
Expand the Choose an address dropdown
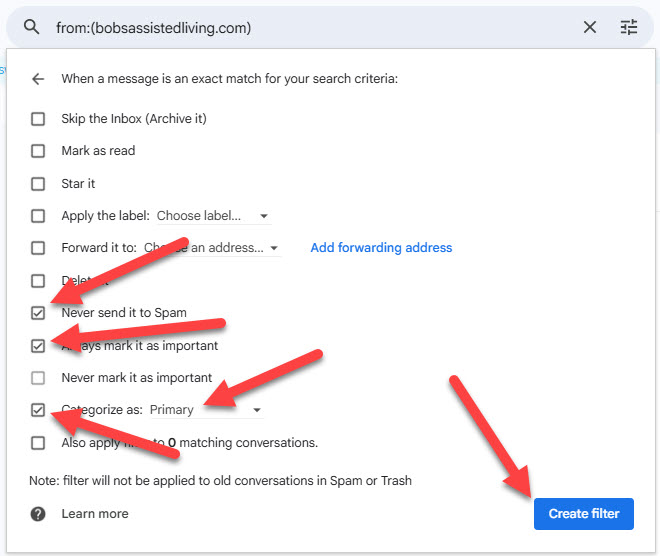click(212, 248)
